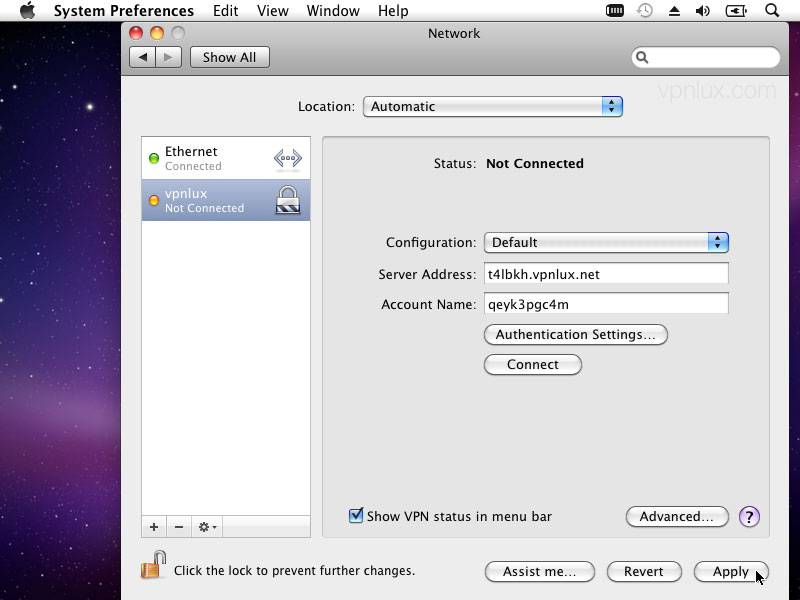Apply the network changes
The width and height of the screenshot is (800, 600).
point(731,571)
